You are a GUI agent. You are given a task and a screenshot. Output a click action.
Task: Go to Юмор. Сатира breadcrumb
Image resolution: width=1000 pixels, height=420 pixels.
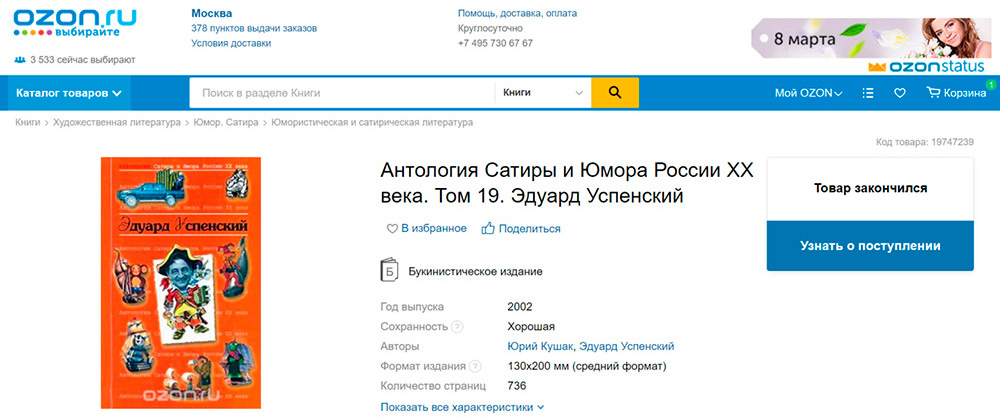226,122
